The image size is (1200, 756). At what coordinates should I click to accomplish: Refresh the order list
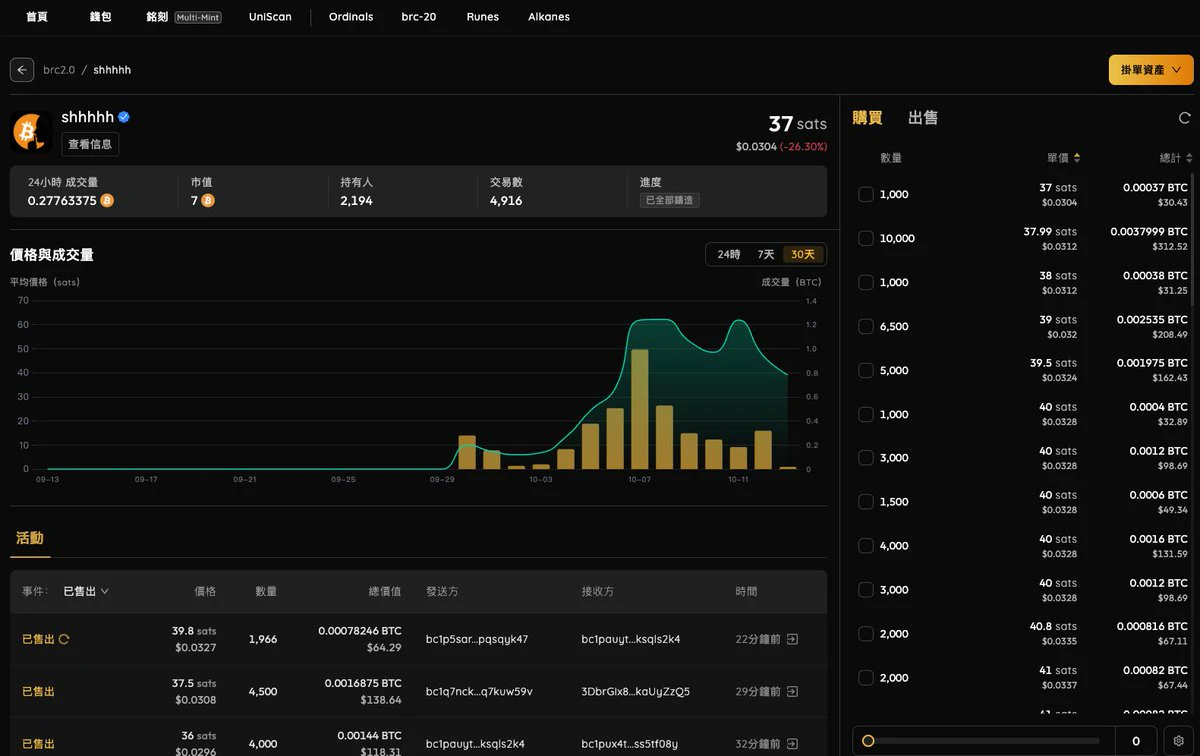[1185, 118]
